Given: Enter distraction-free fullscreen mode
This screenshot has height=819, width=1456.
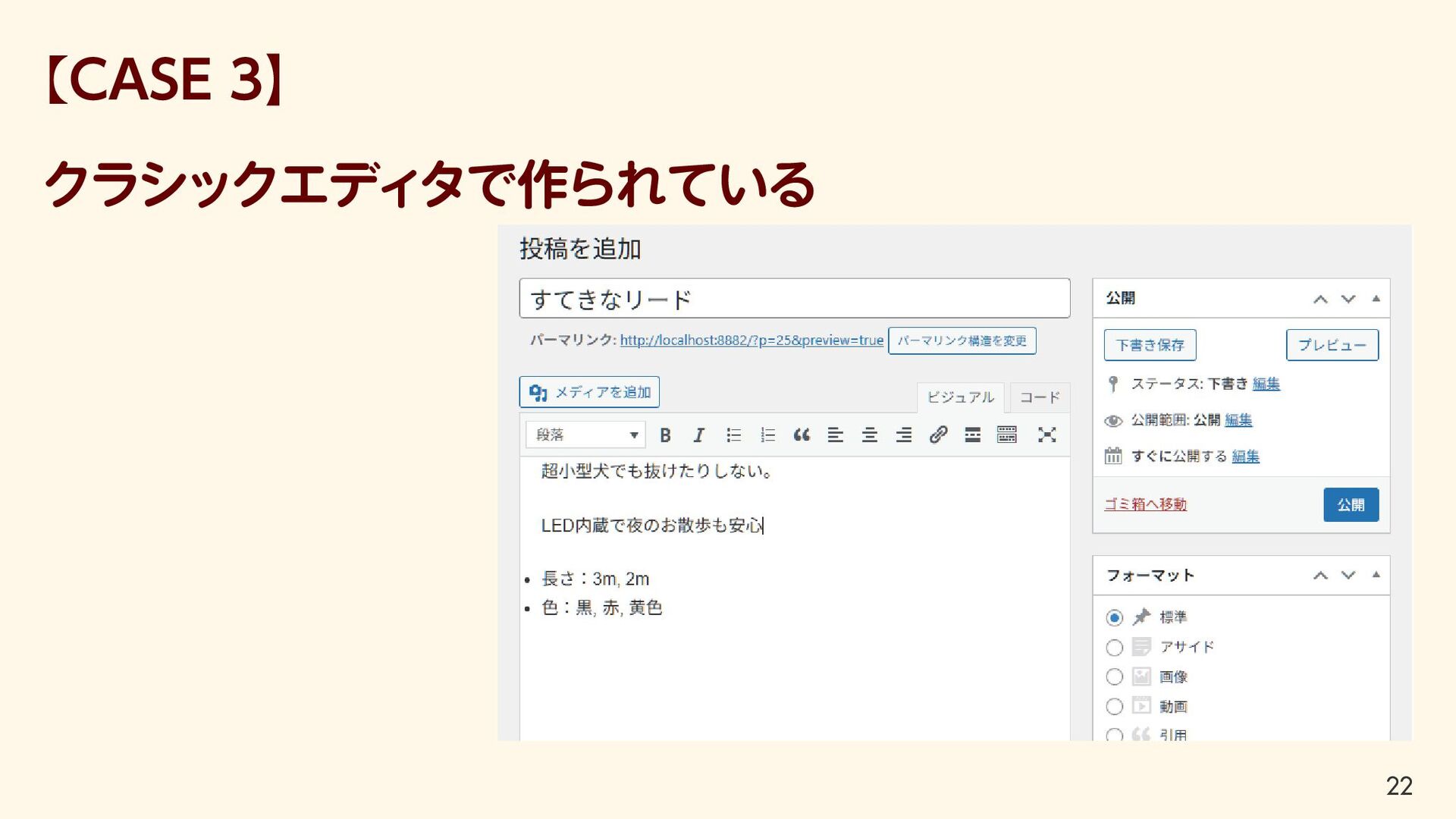Looking at the screenshot, I should [x=1046, y=435].
